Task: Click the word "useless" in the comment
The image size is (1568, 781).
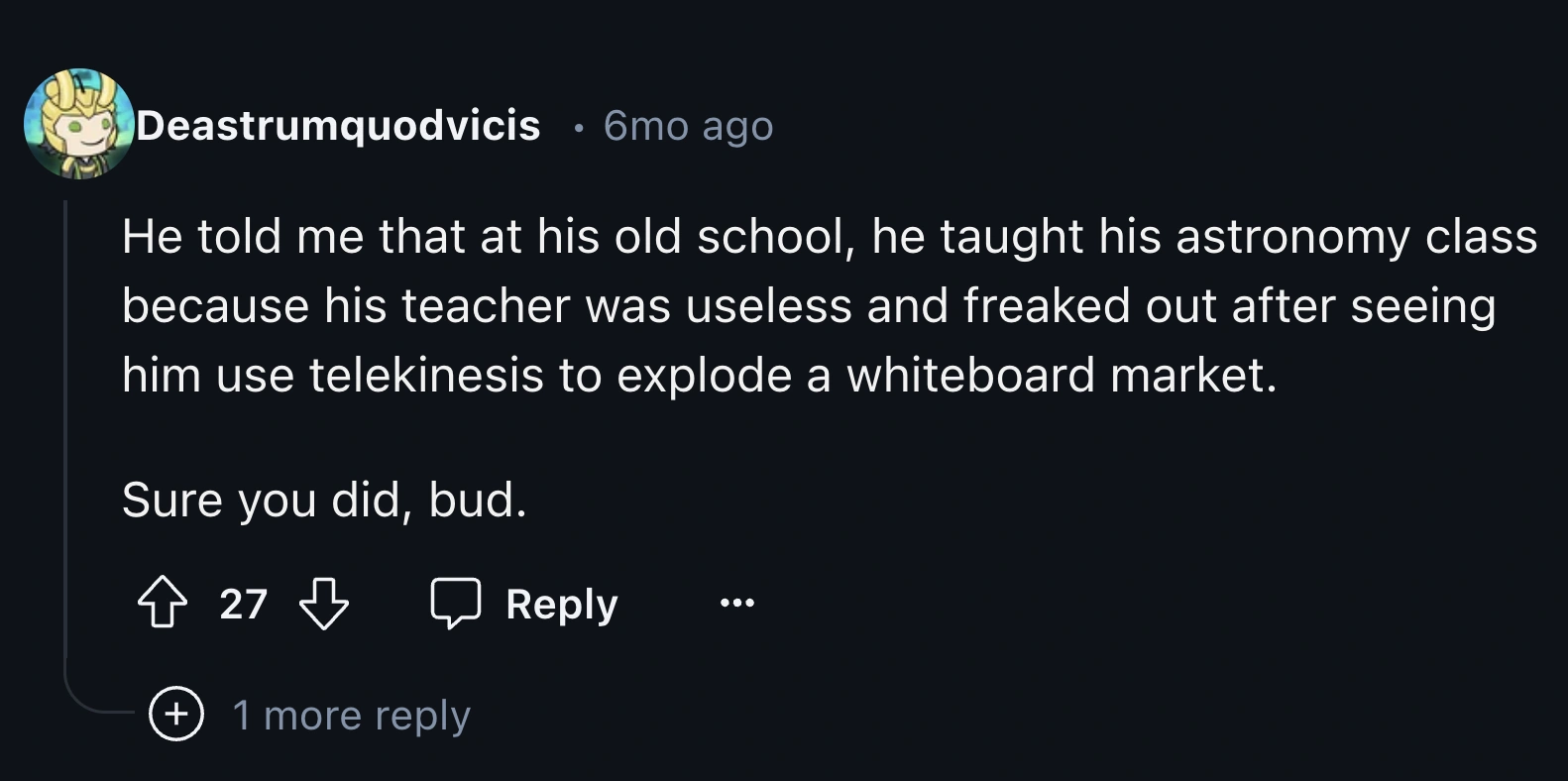Action: point(769,305)
